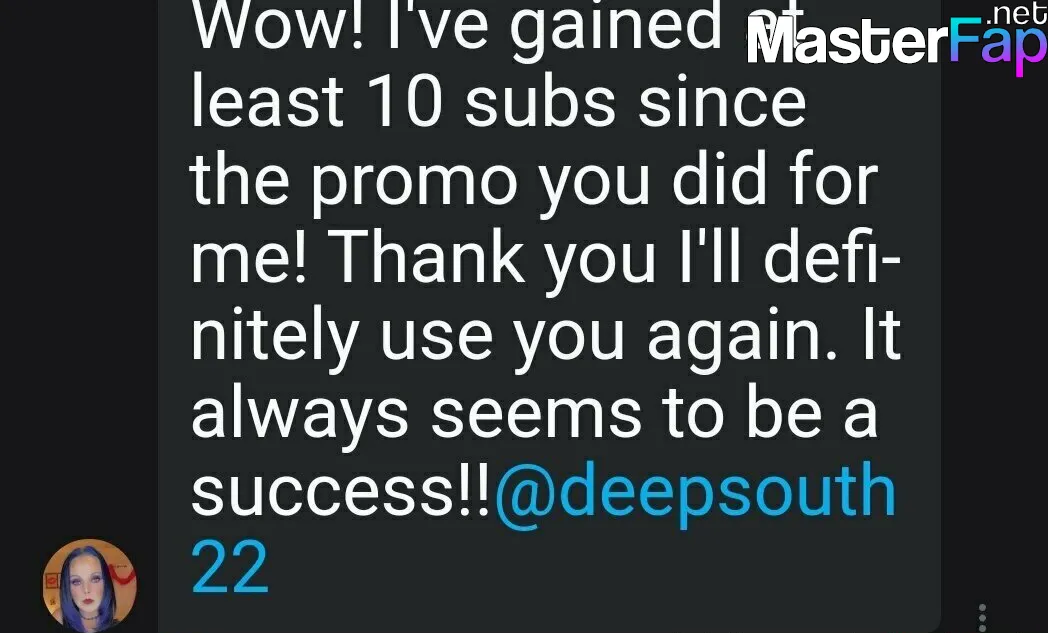Viewport: 1048px width, 633px height.
Task: Click the word 'least' in the message
Action: pos(267,102)
